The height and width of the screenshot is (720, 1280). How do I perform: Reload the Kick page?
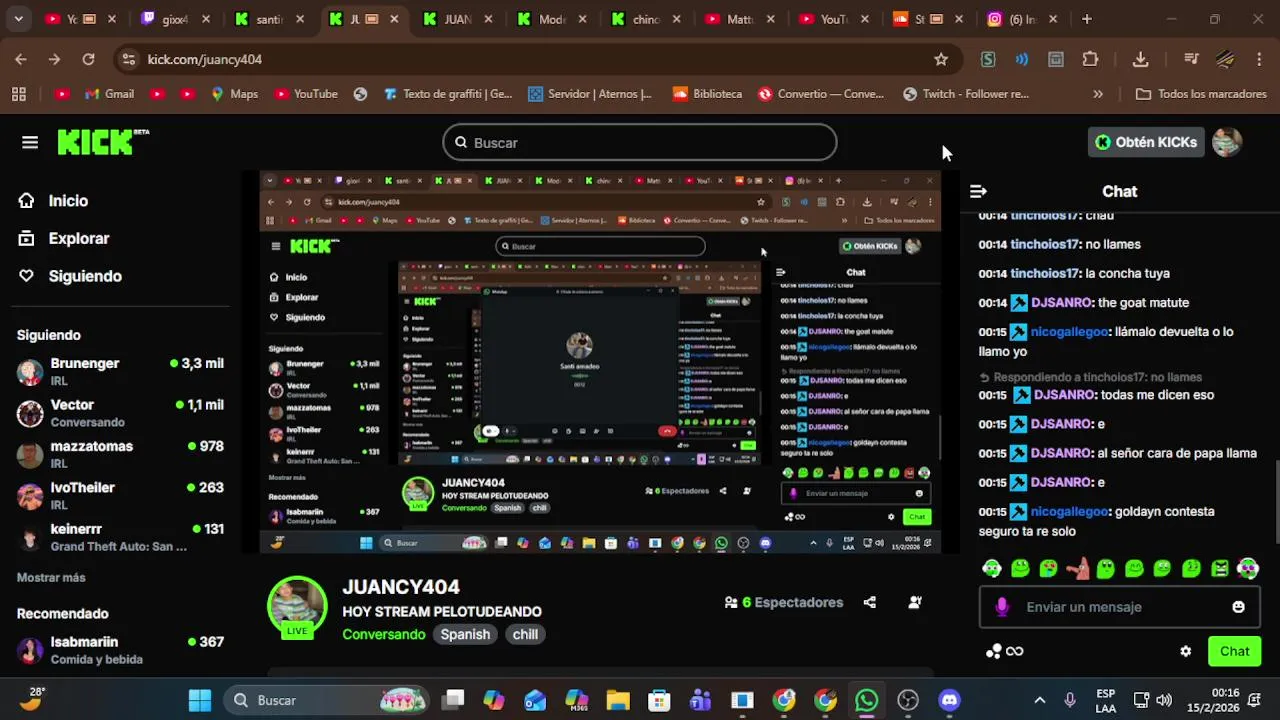88,59
